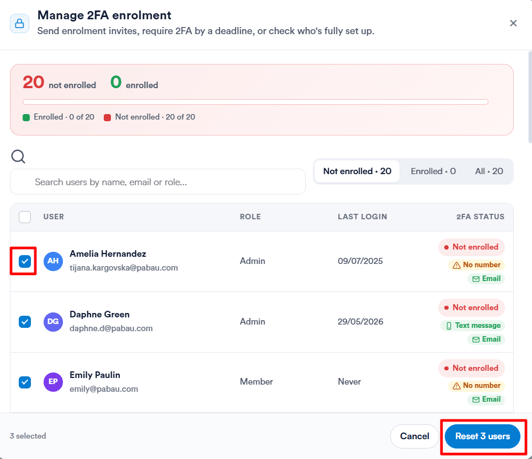Click Emily Paulin's EP avatar
The height and width of the screenshot is (459, 532).
53,382
